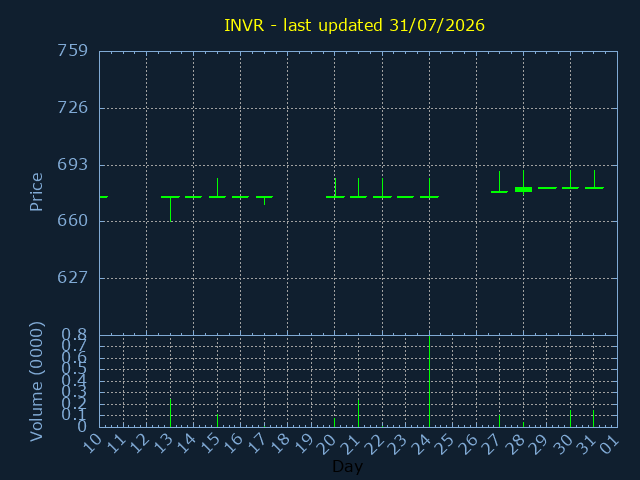
Task: Select the day 13 candlestick with long lower wick
Action: pos(171,209)
